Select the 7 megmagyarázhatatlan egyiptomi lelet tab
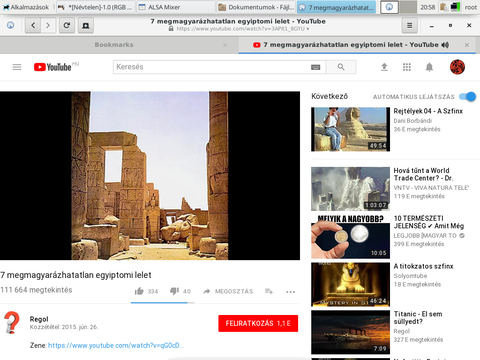The width and height of the screenshot is (480, 360). [x=356, y=45]
